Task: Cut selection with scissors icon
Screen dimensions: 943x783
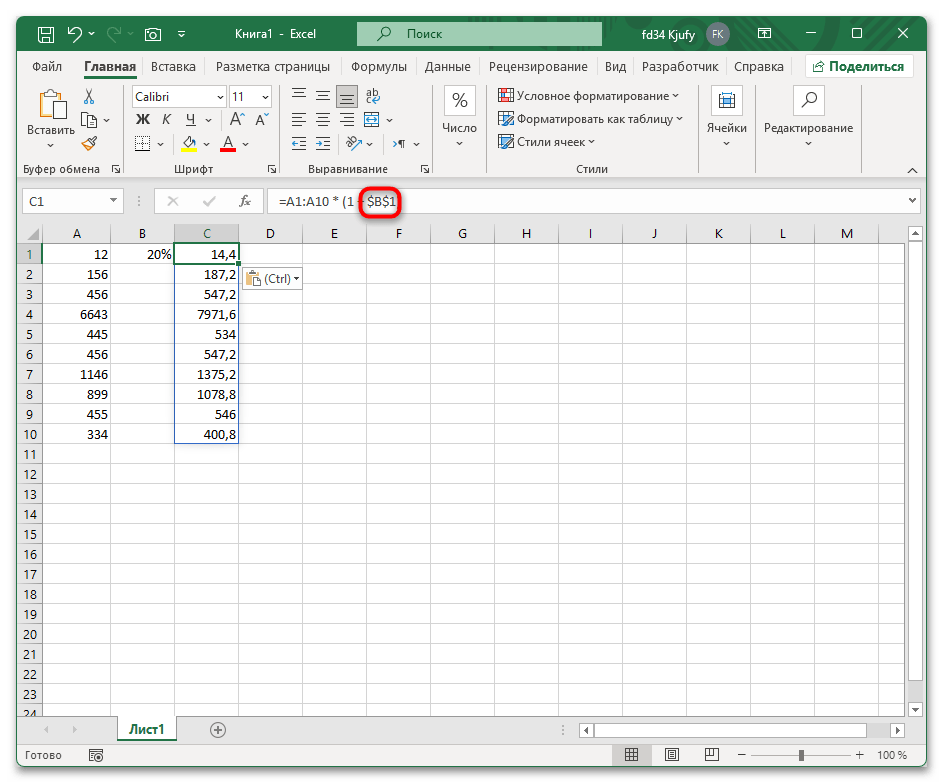Action: click(x=89, y=96)
